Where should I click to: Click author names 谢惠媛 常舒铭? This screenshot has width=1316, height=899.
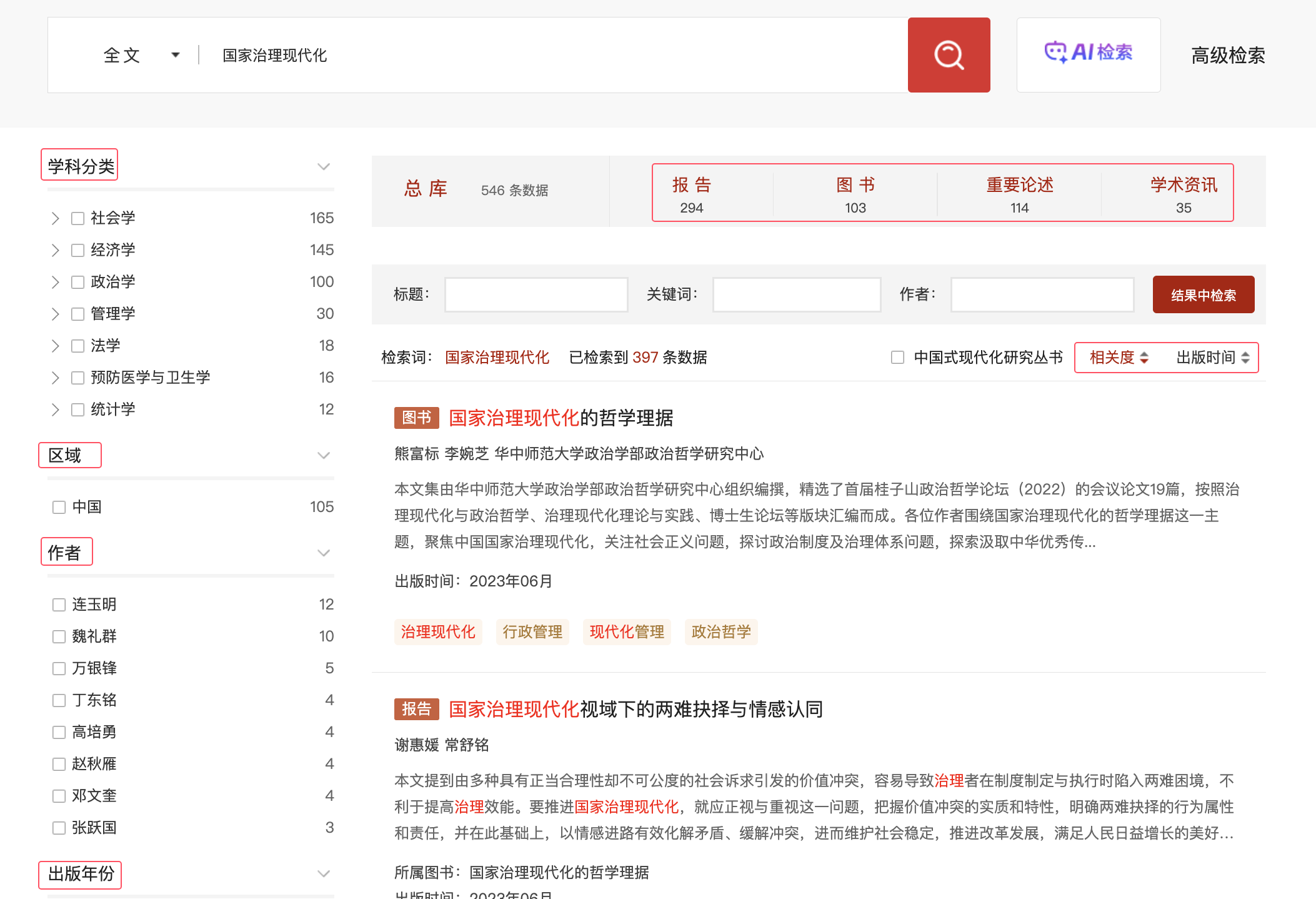pyautogui.click(x=442, y=745)
